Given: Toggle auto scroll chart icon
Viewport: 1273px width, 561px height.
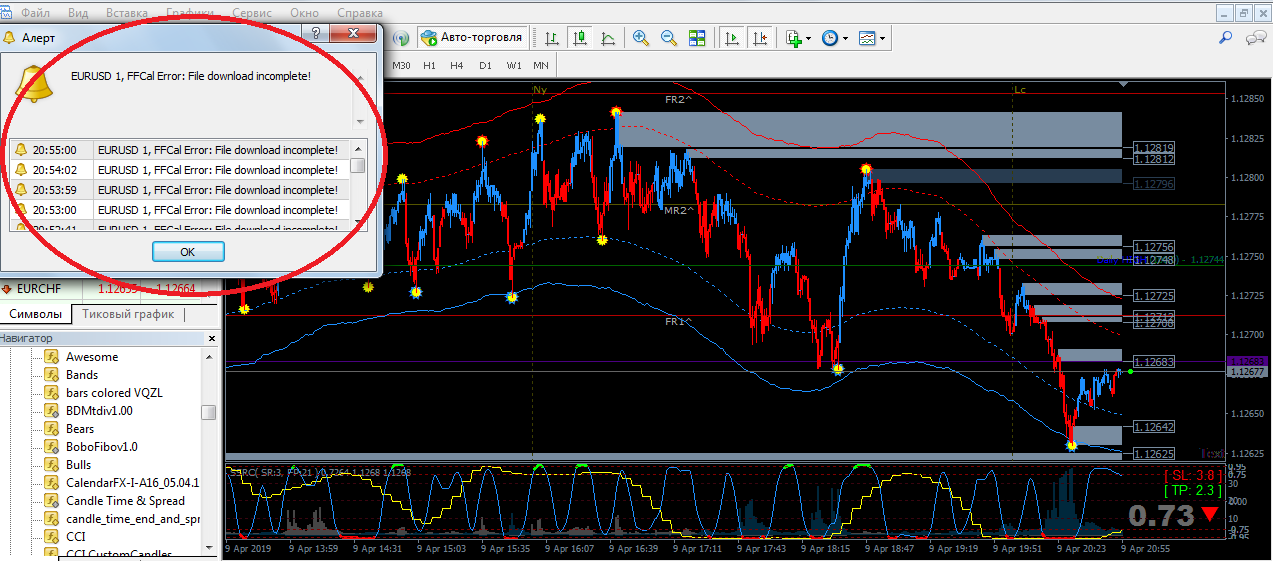Looking at the screenshot, I should pyautogui.click(x=732, y=38).
